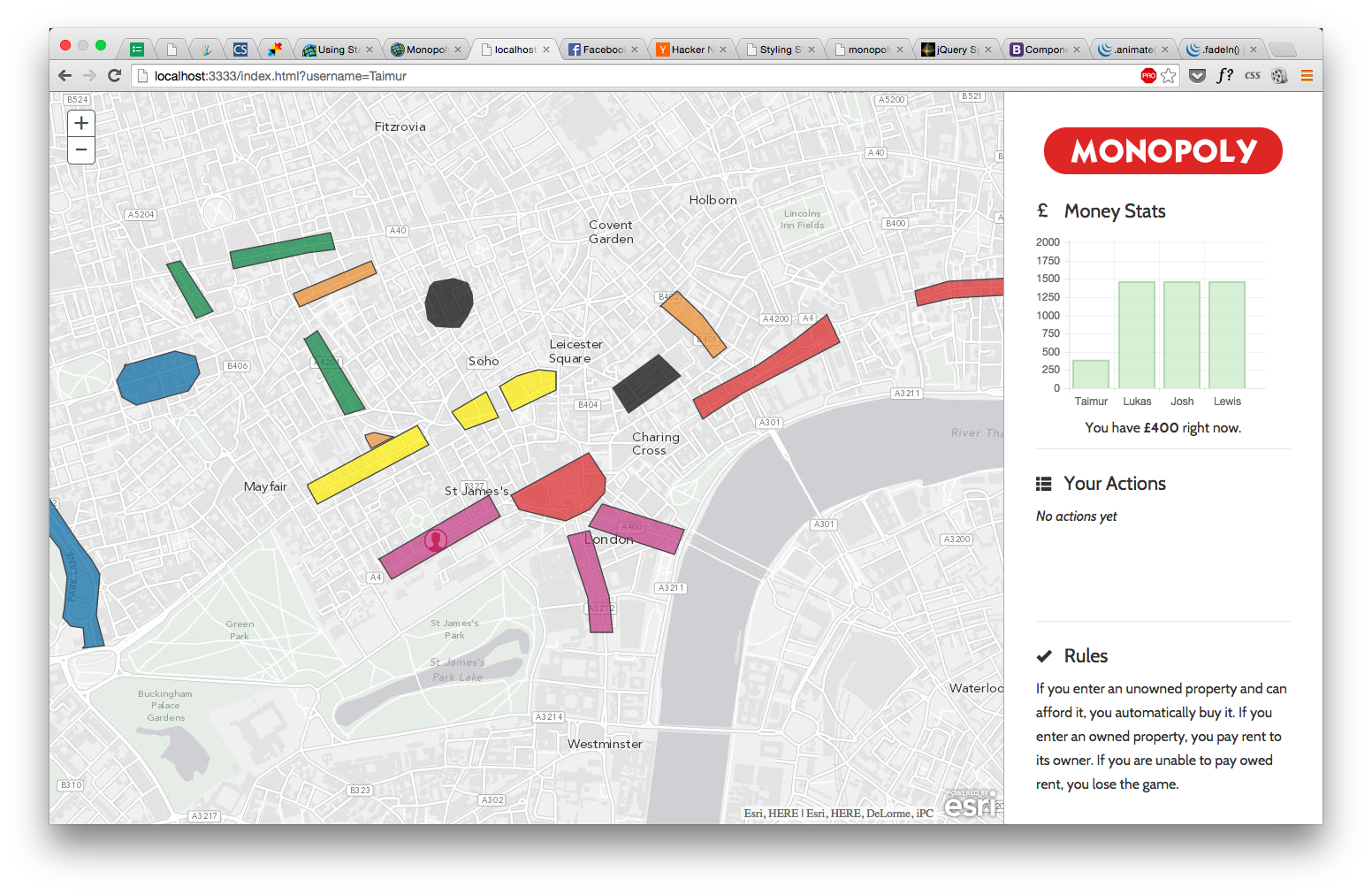Select the yellow property at Leicester Square
Screen dimensions: 1372x895
coord(529,388)
